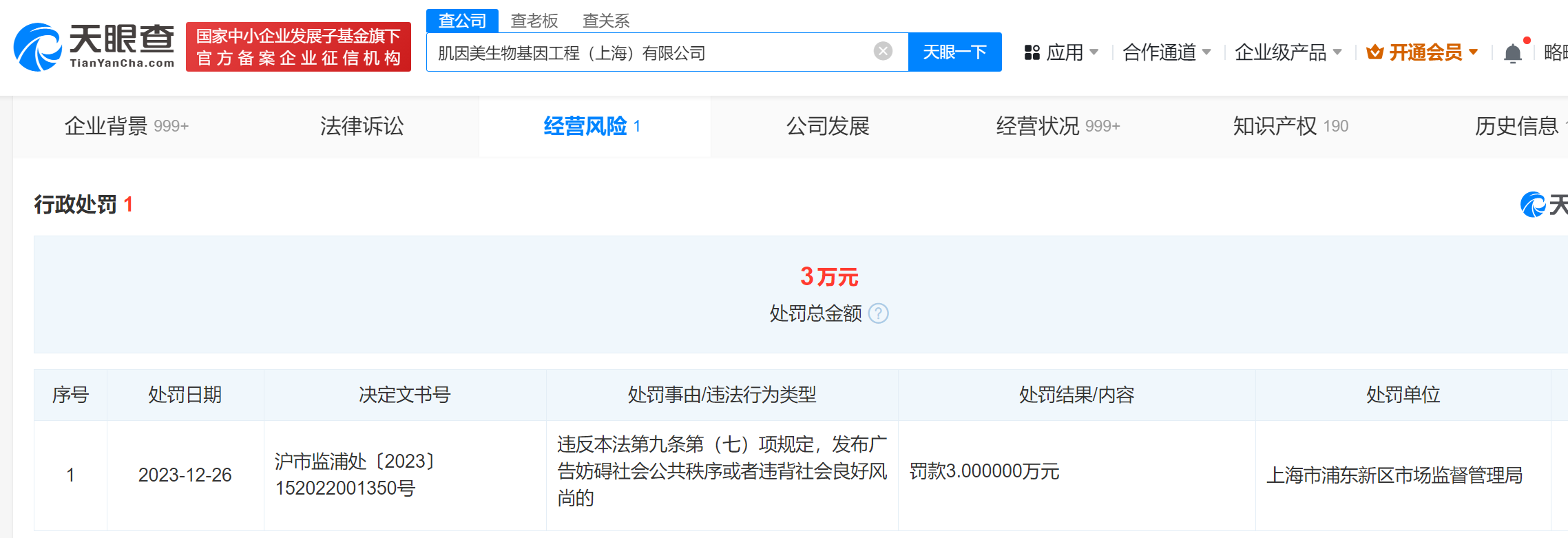Screen dimensions: 1568x538
Task: Open the 企业背景 tab
Action: tap(127, 126)
